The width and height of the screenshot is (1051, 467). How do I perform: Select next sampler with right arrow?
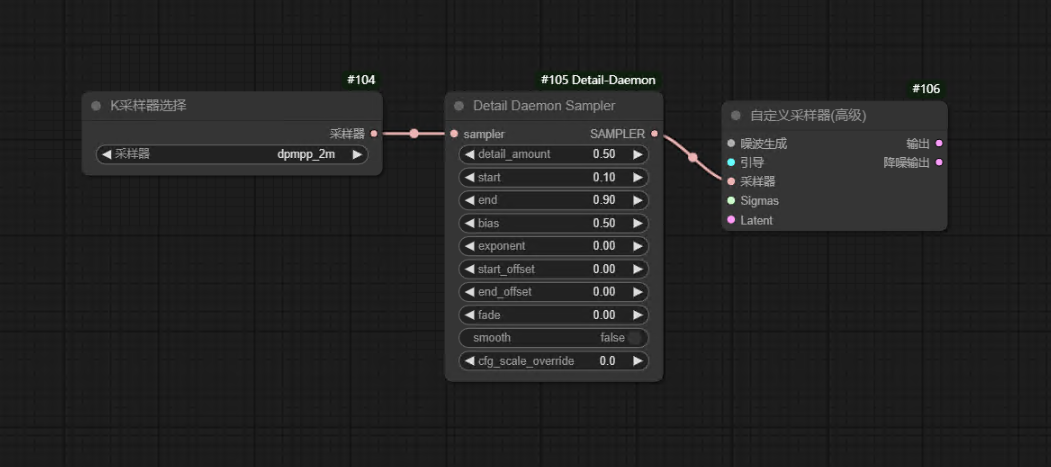357,155
